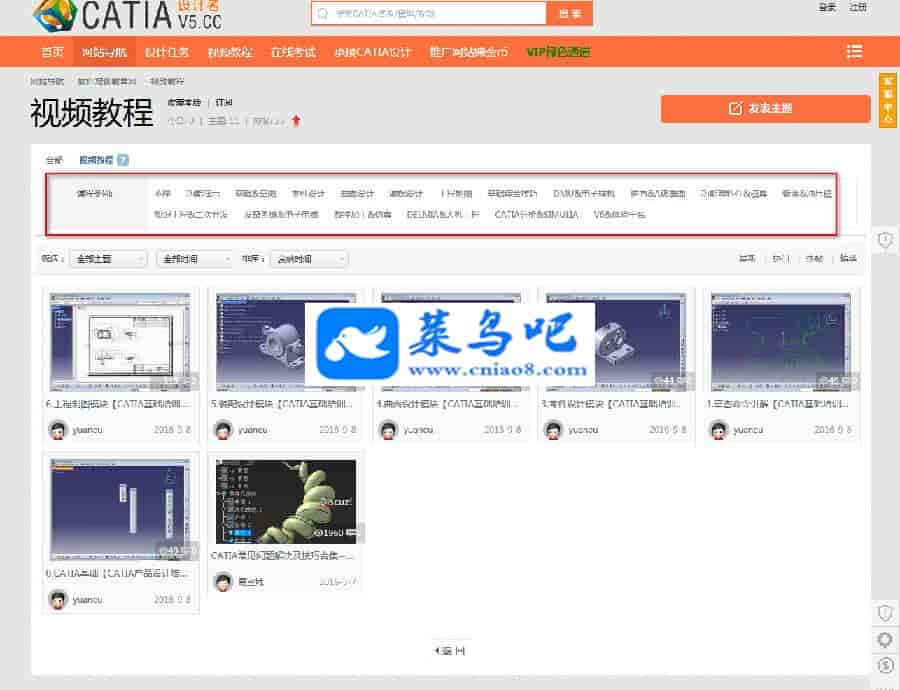Go to 首页 in the orange navigation bar
900x690 pixels.
coord(52,52)
